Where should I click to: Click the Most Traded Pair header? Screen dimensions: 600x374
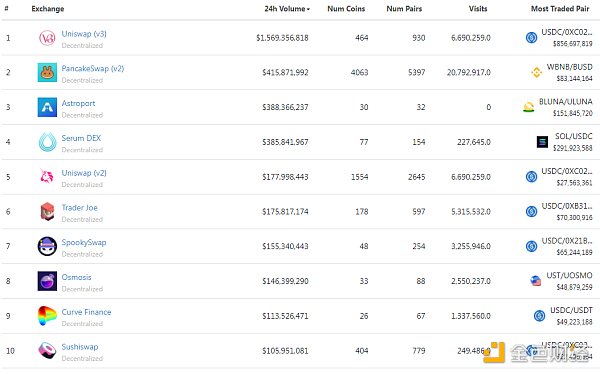[560, 9]
